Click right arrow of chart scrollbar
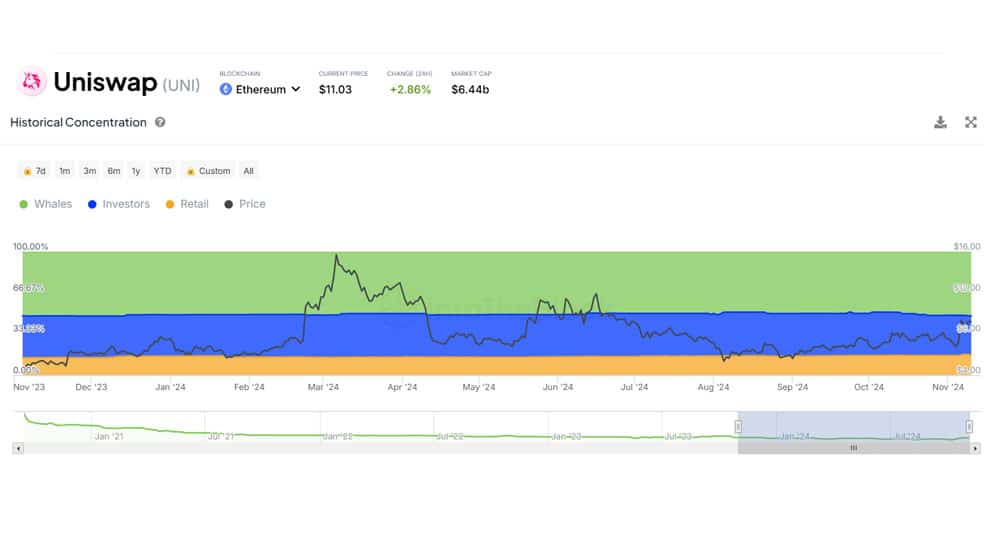The width and height of the screenshot is (984, 554). [x=975, y=448]
